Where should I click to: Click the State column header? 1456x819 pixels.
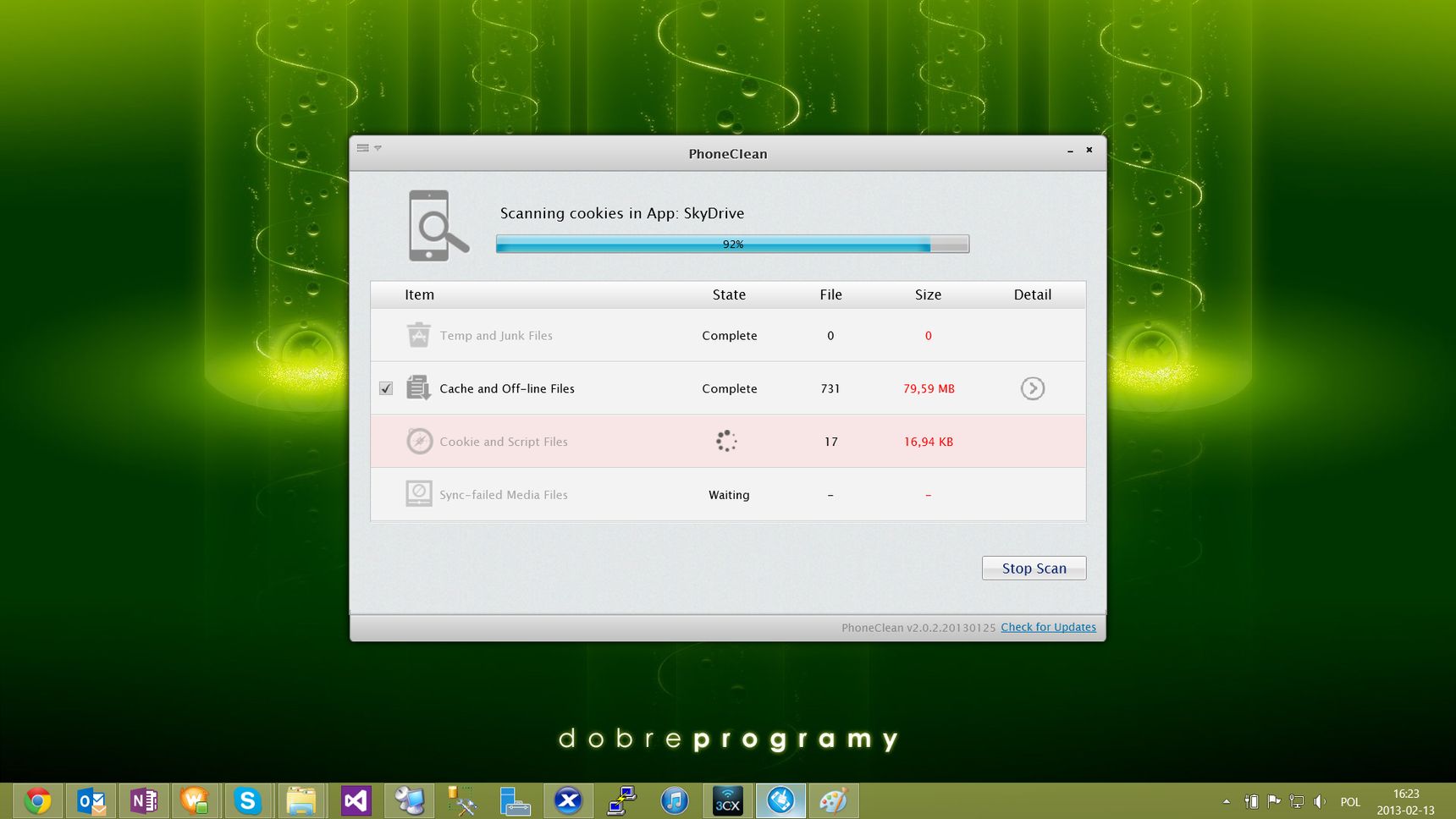pyautogui.click(x=729, y=294)
